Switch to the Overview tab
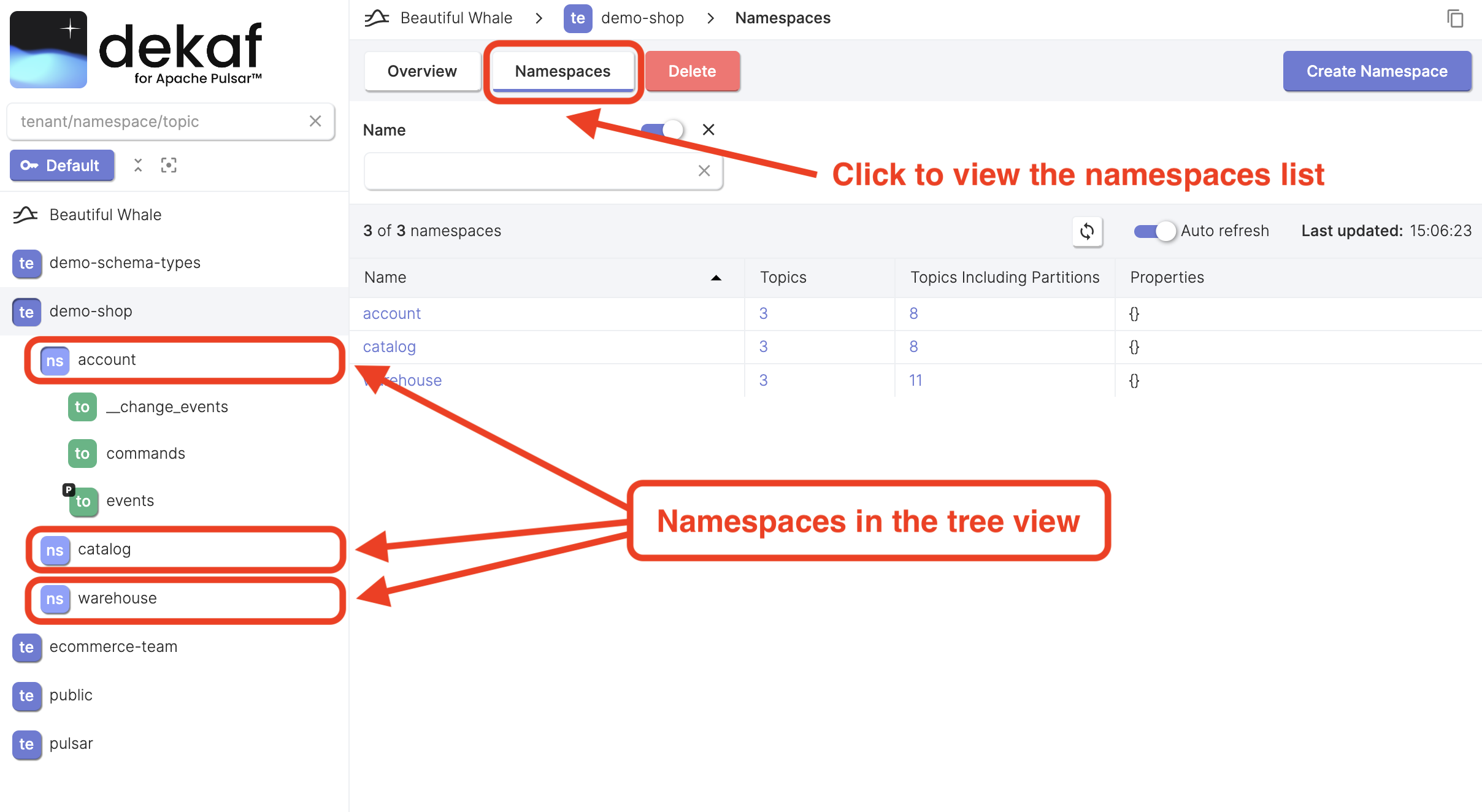 (422, 71)
